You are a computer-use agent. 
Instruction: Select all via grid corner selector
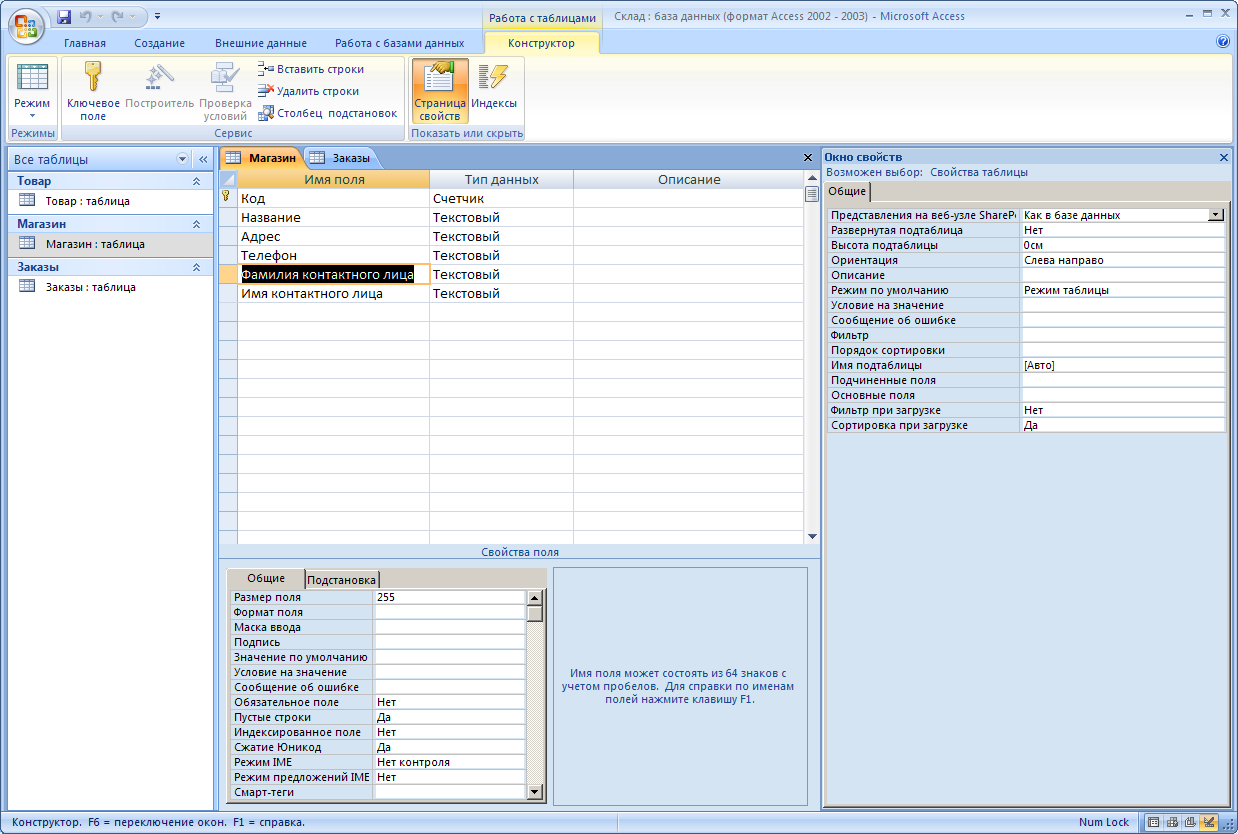pyautogui.click(x=228, y=179)
